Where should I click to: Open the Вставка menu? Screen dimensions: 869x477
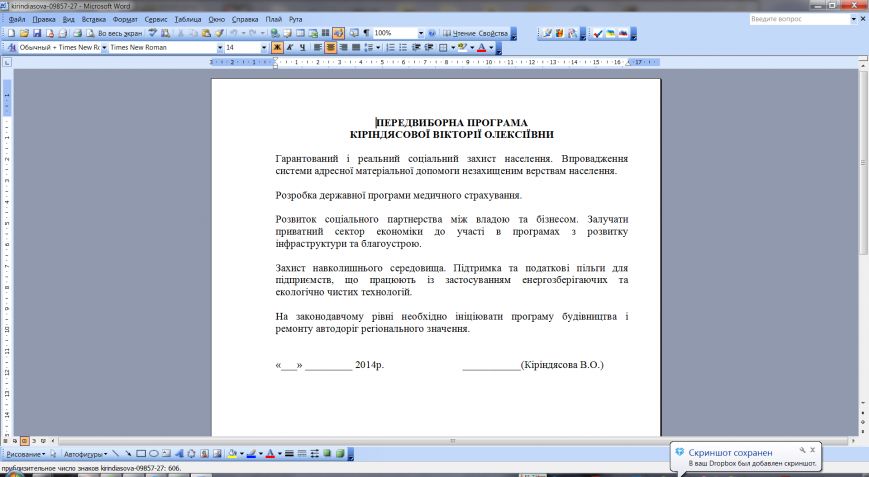(x=94, y=19)
